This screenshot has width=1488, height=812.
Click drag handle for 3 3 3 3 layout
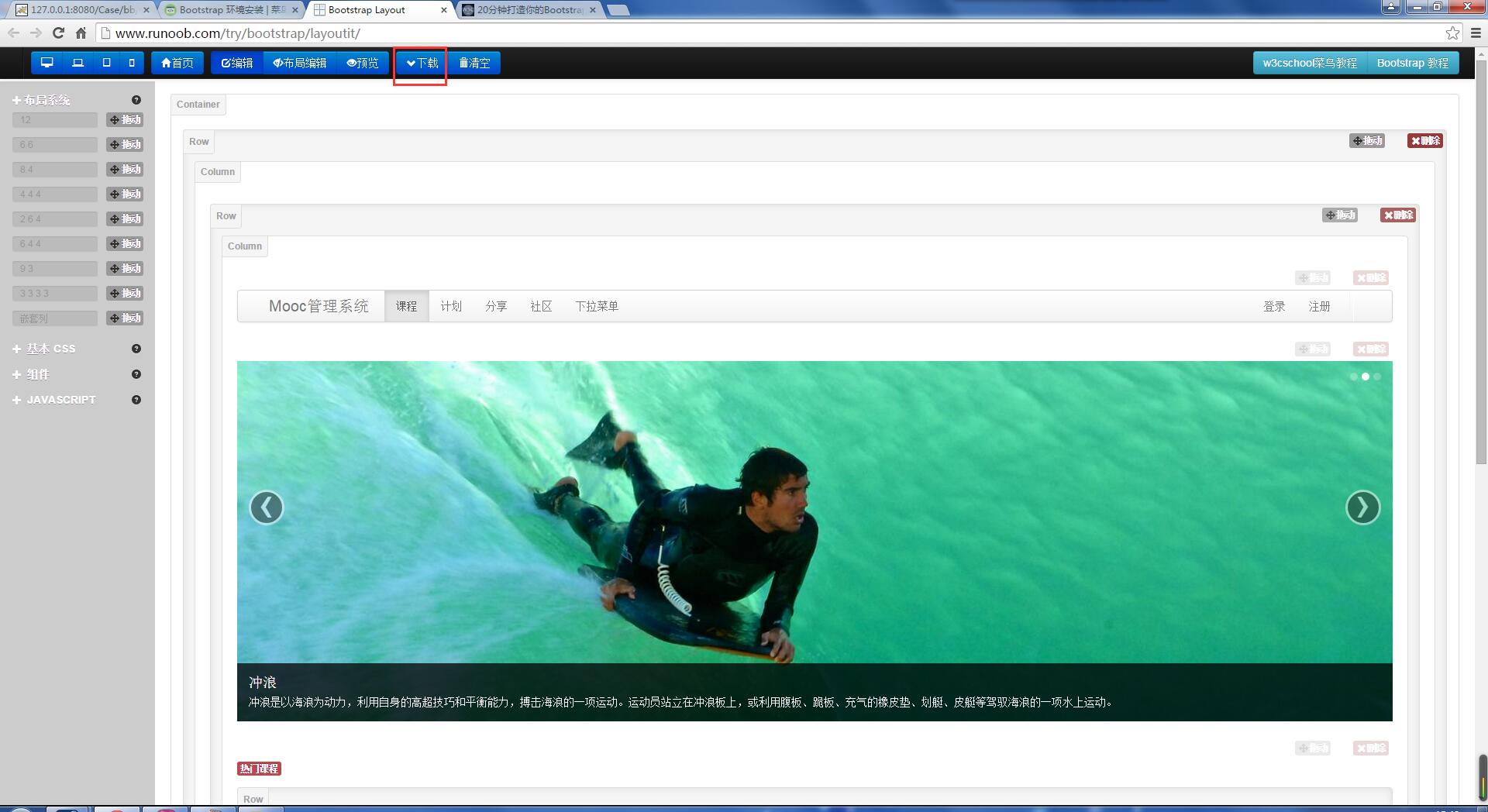pos(125,294)
